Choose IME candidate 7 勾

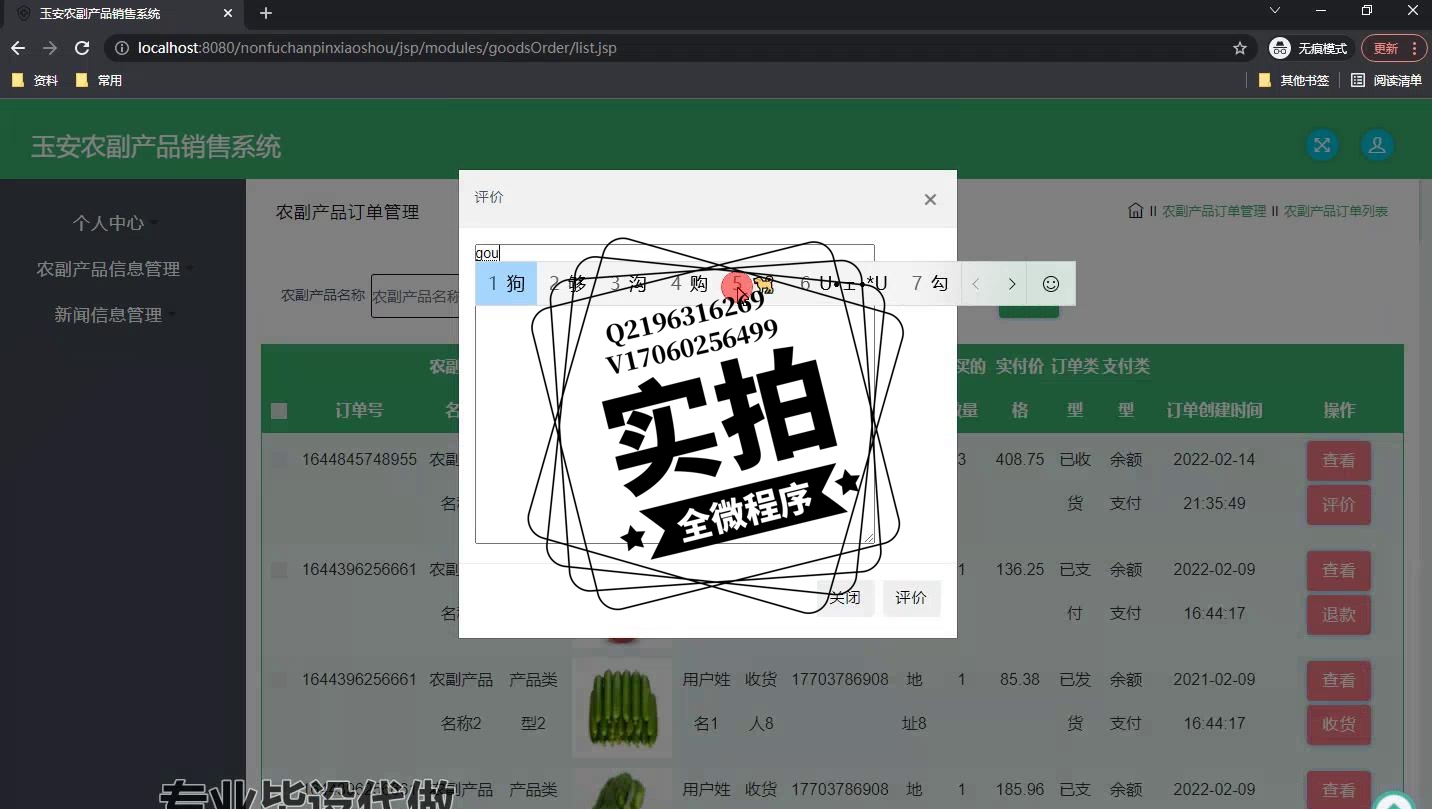(930, 284)
